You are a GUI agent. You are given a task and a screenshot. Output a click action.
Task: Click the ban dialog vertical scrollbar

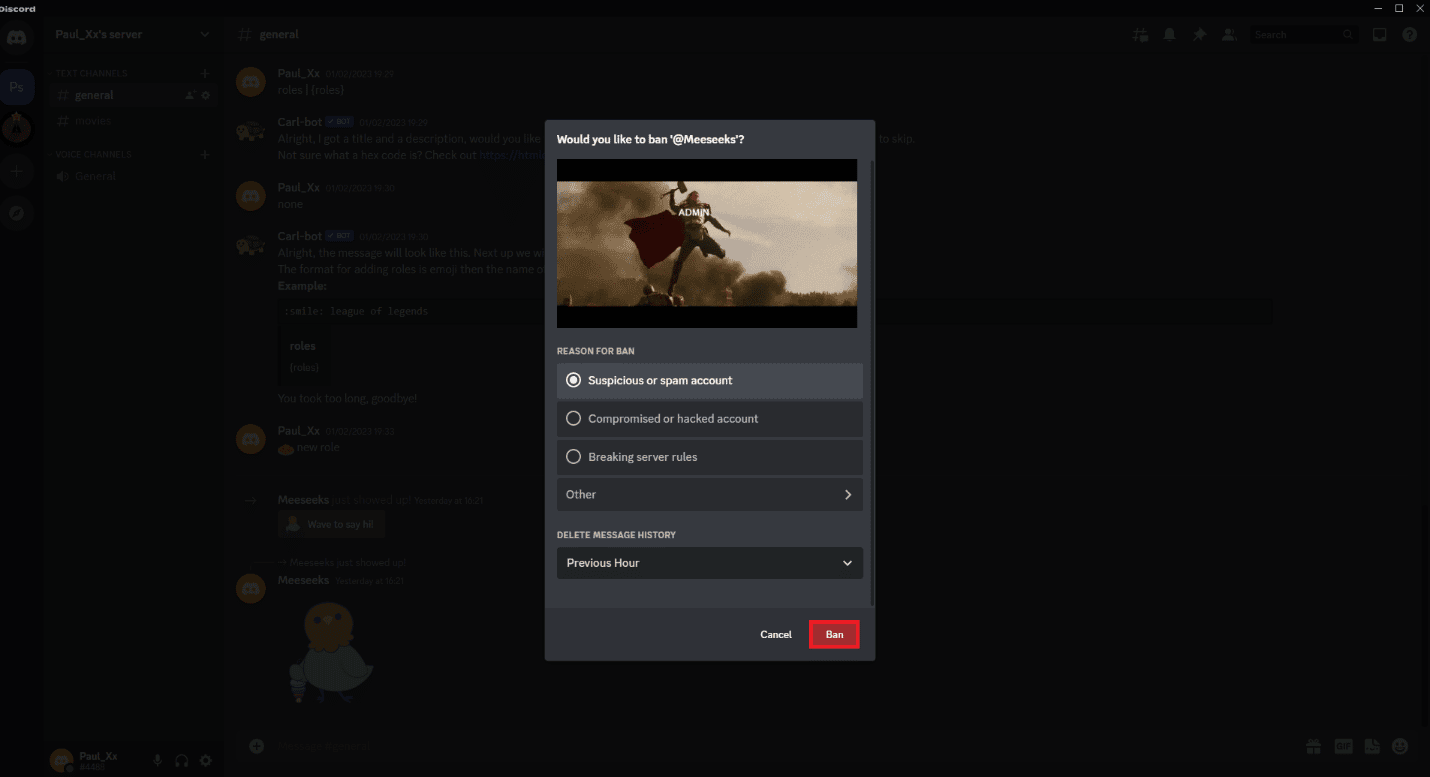point(872,381)
